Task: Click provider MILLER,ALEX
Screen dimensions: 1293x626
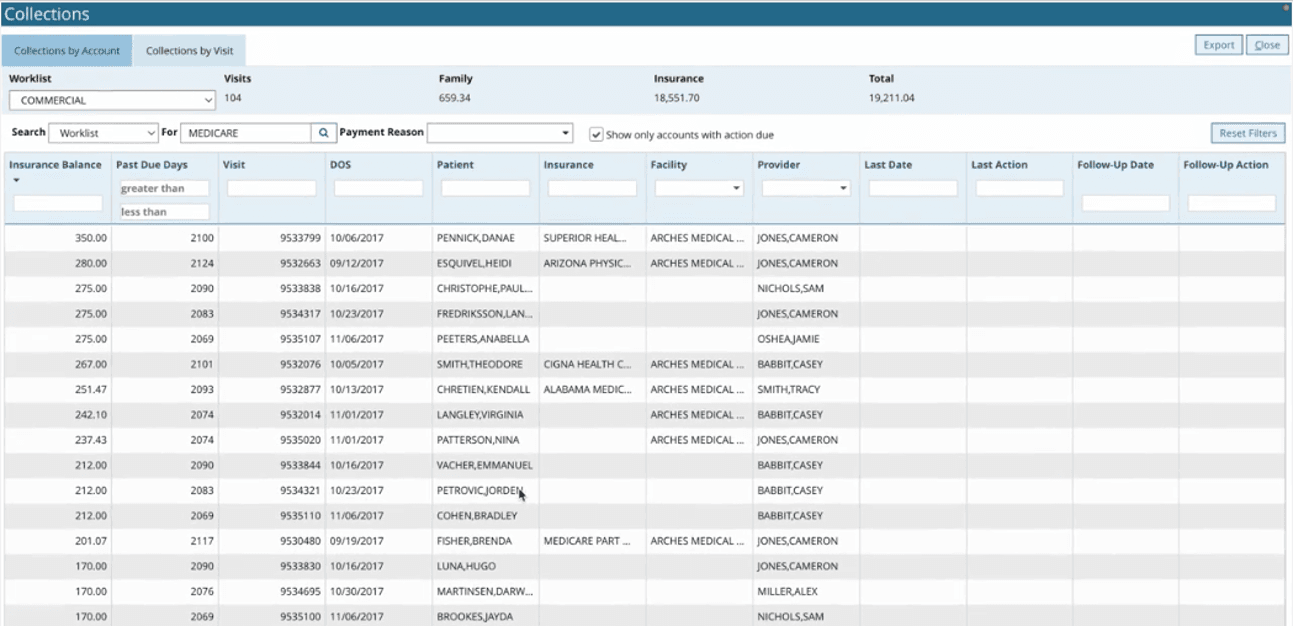Action: (787, 592)
